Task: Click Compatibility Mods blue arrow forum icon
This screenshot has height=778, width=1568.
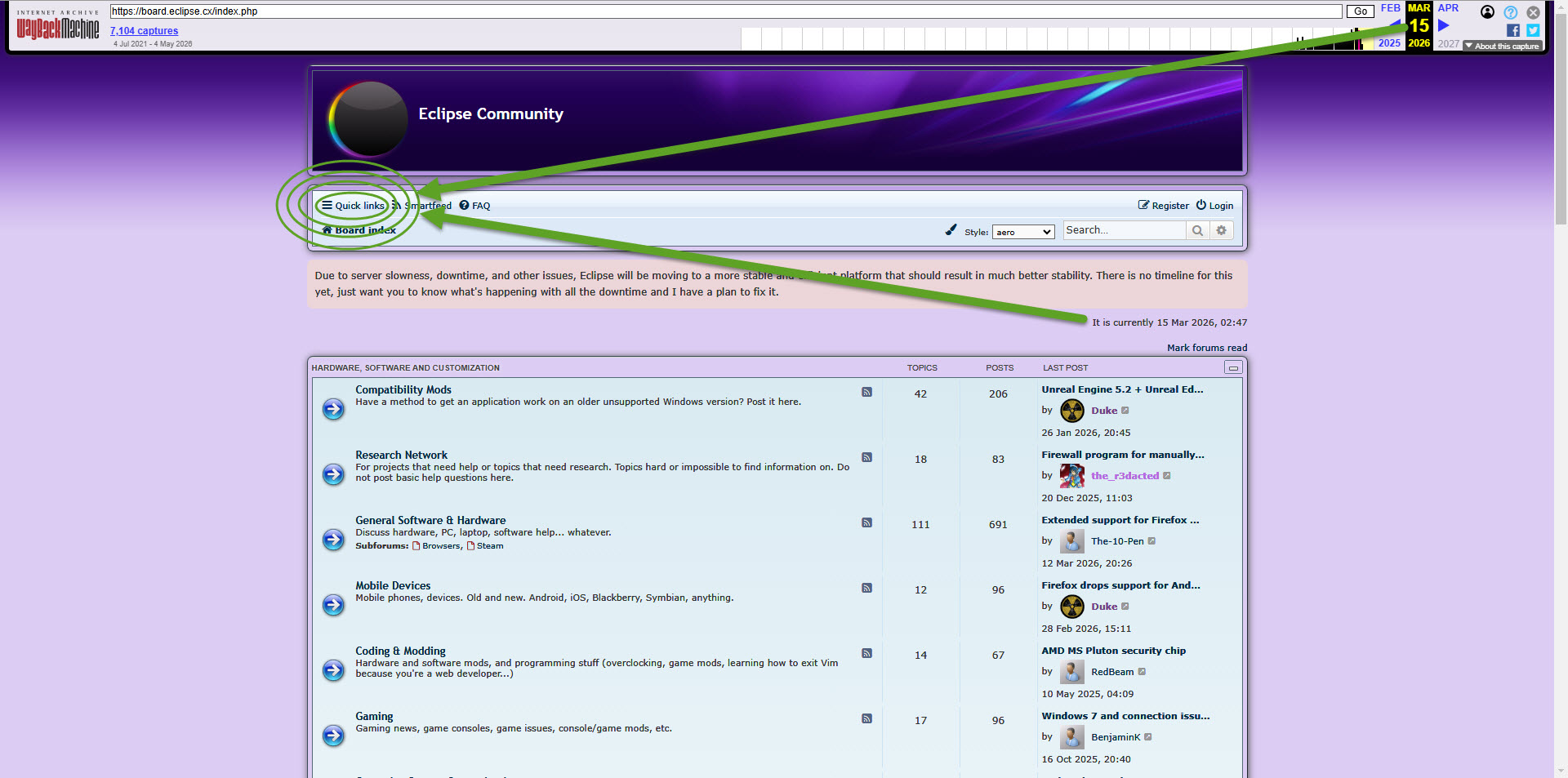Action: (x=333, y=409)
